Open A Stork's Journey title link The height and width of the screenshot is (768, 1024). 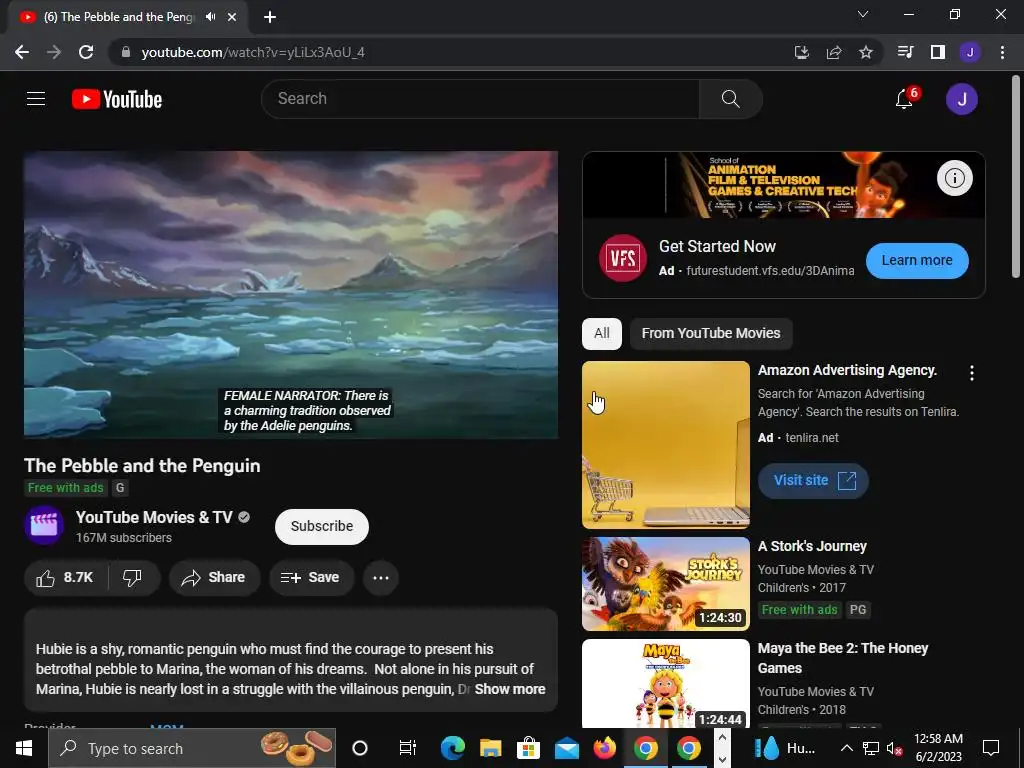point(812,546)
